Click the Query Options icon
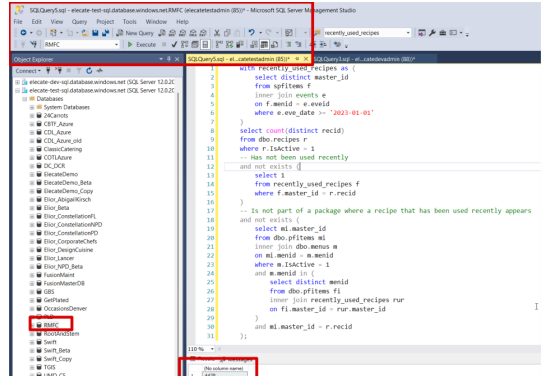Screen dimensions: 551x376 (x=195, y=44)
